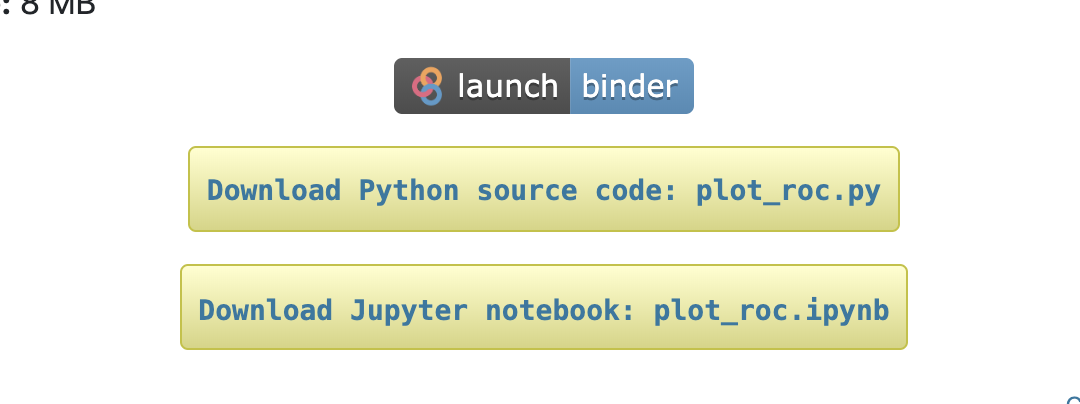
Task: Click the 'Download' word in Jupyter link
Action: 265,310
